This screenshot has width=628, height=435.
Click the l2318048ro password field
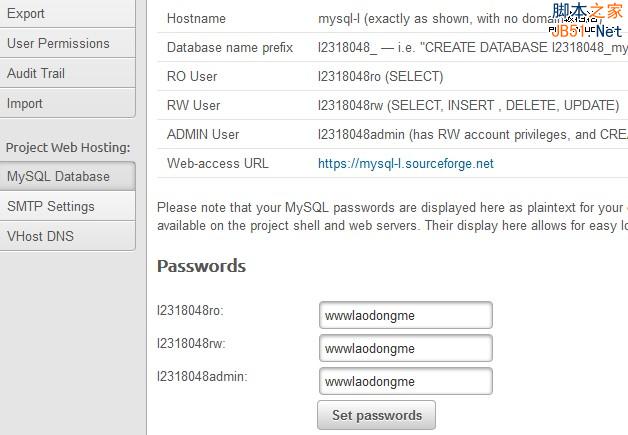[405, 315]
